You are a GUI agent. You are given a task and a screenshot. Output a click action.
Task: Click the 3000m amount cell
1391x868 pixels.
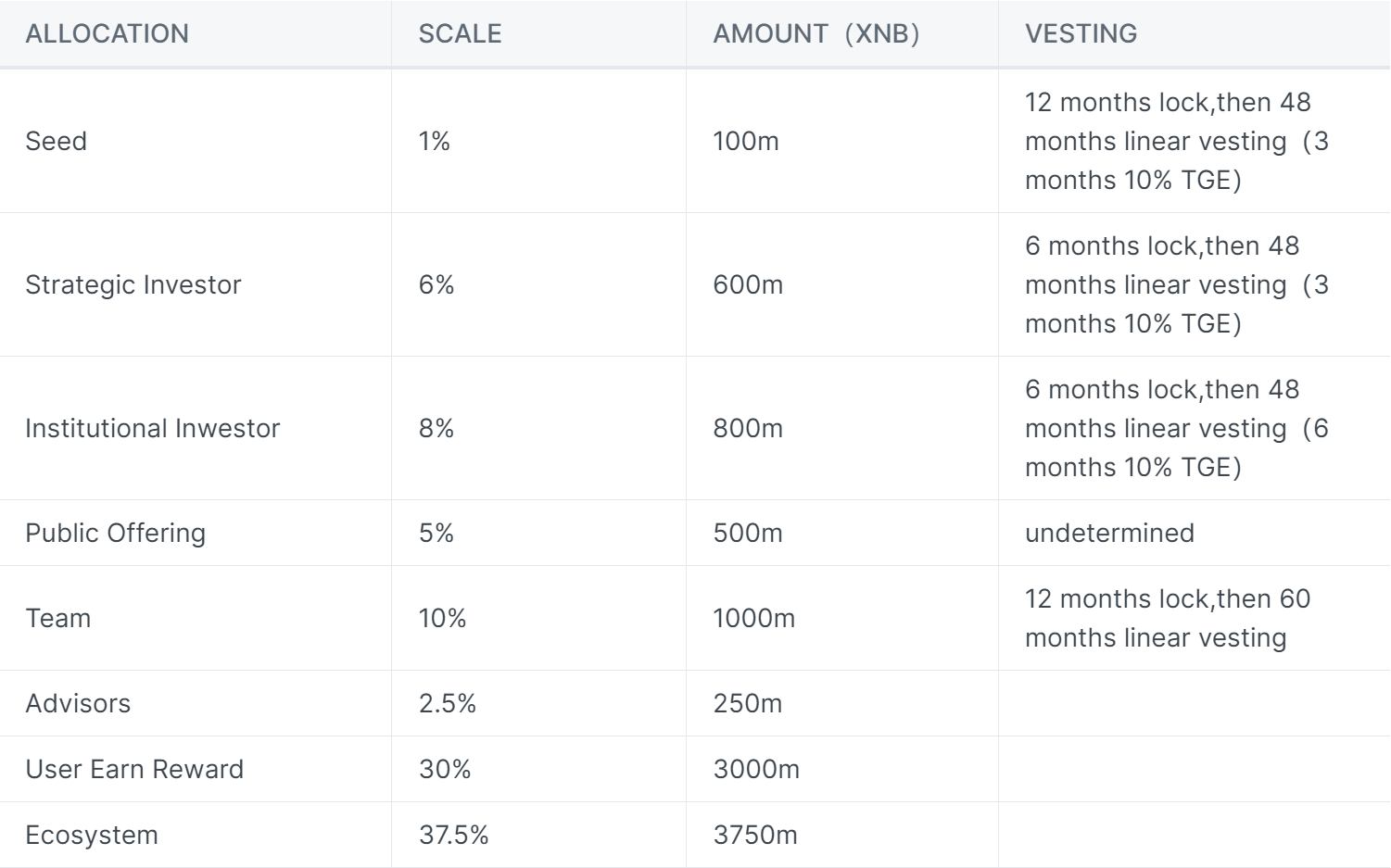point(756,770)
